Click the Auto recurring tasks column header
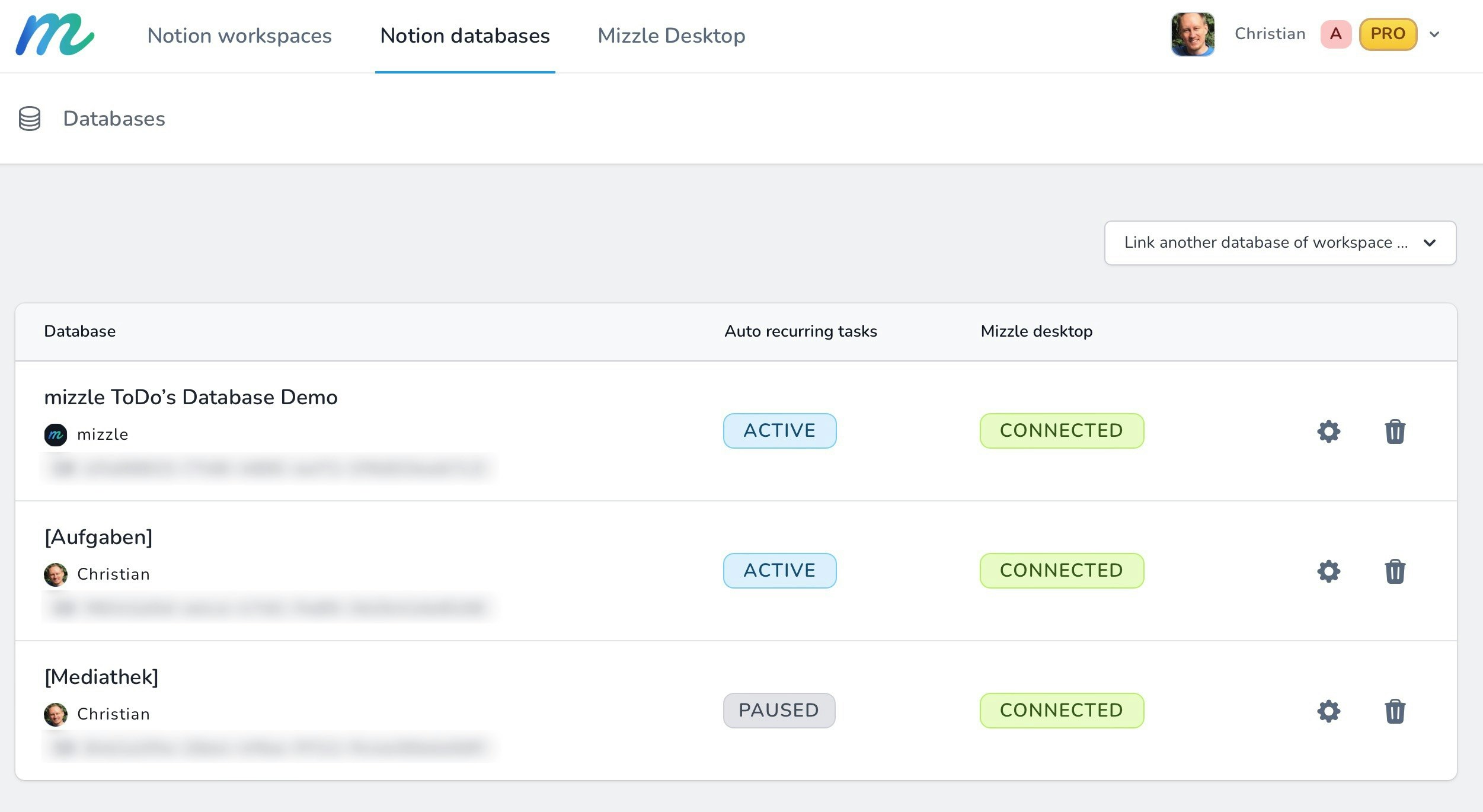This screenshot has width=1483, height=812. [x=801, y=331]
